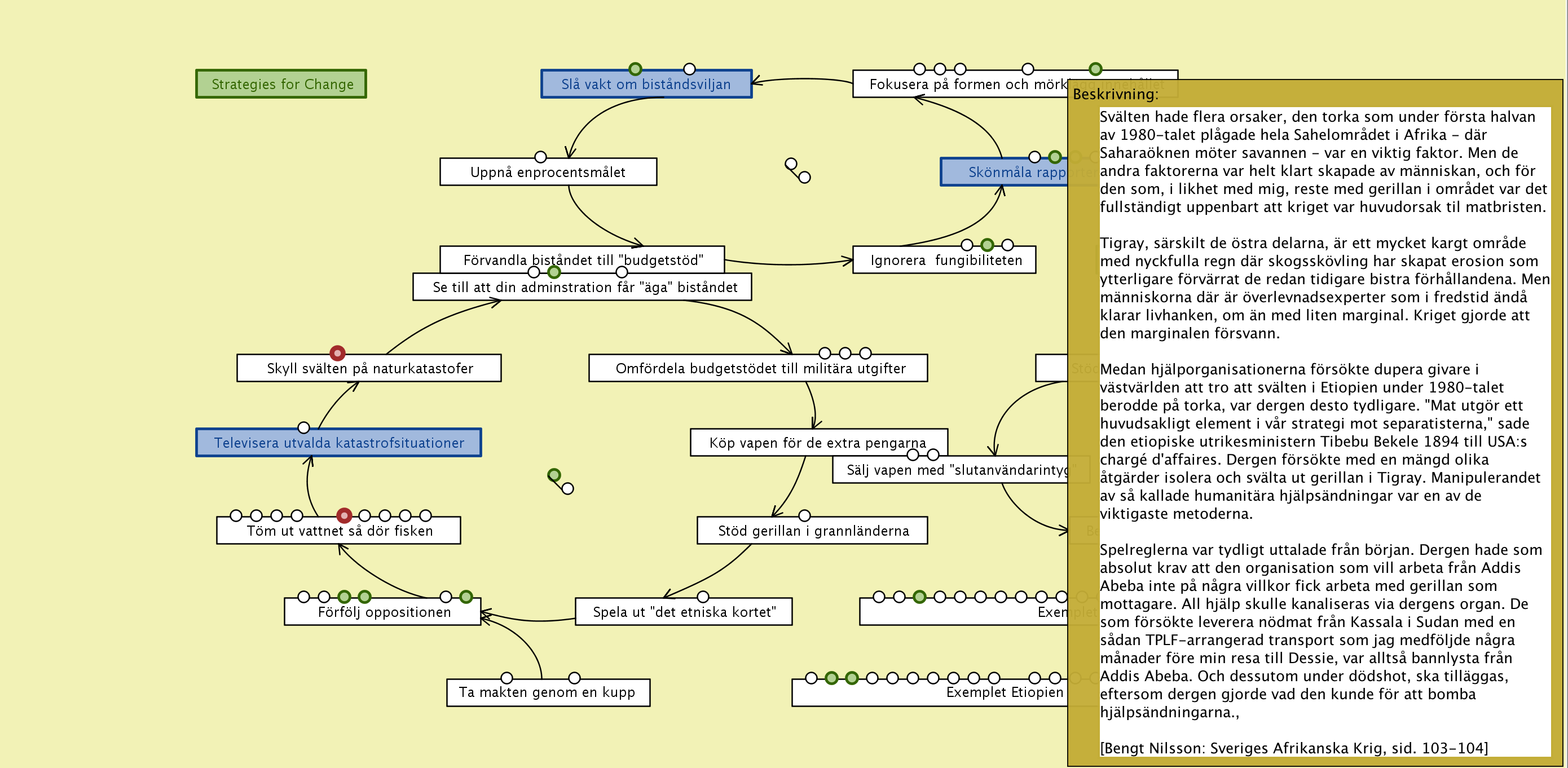
Task: Click the Beskrivning description text panel
Action: point(1323,426)
